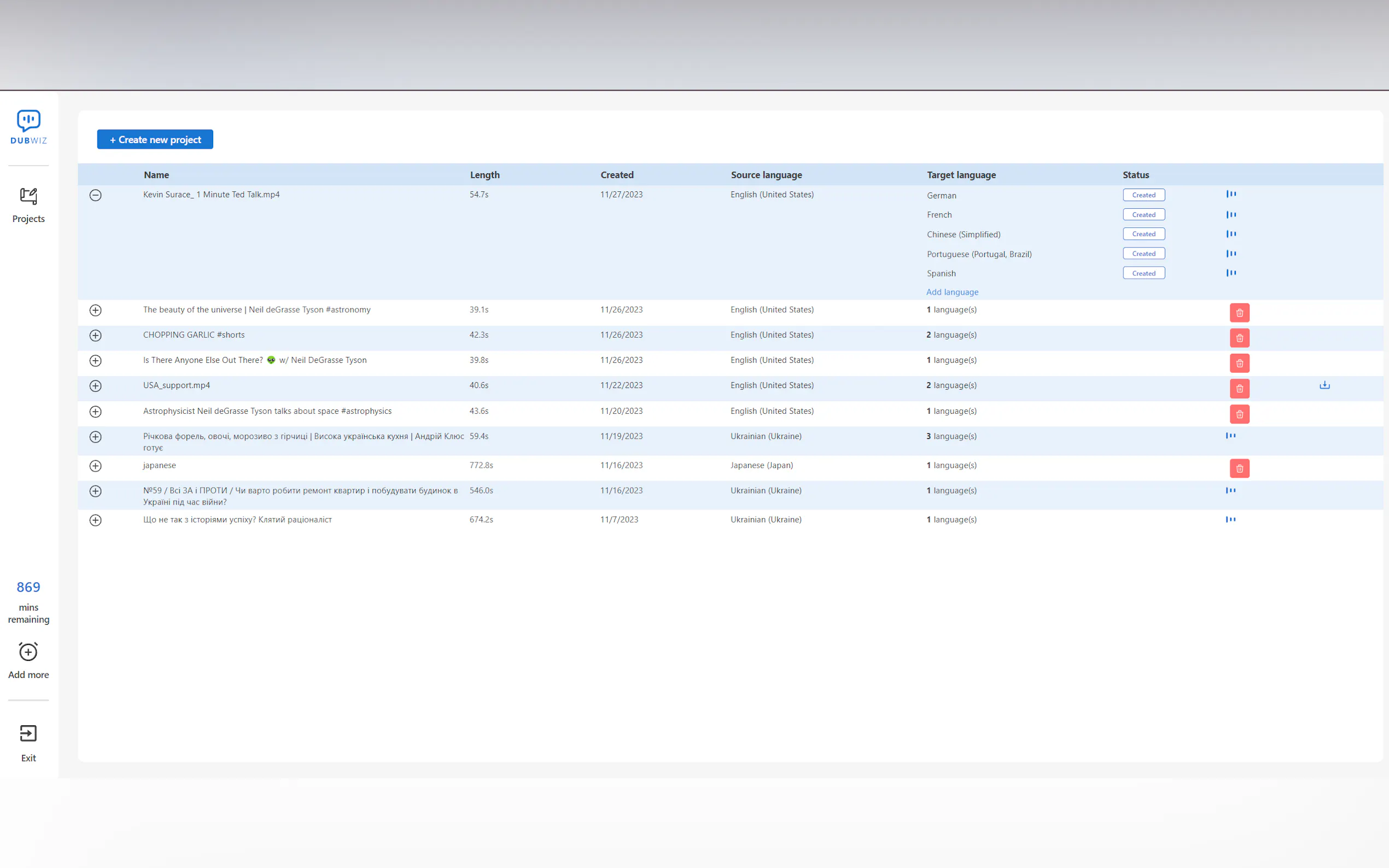
Task: Click the Name column header
Action: 156,175
